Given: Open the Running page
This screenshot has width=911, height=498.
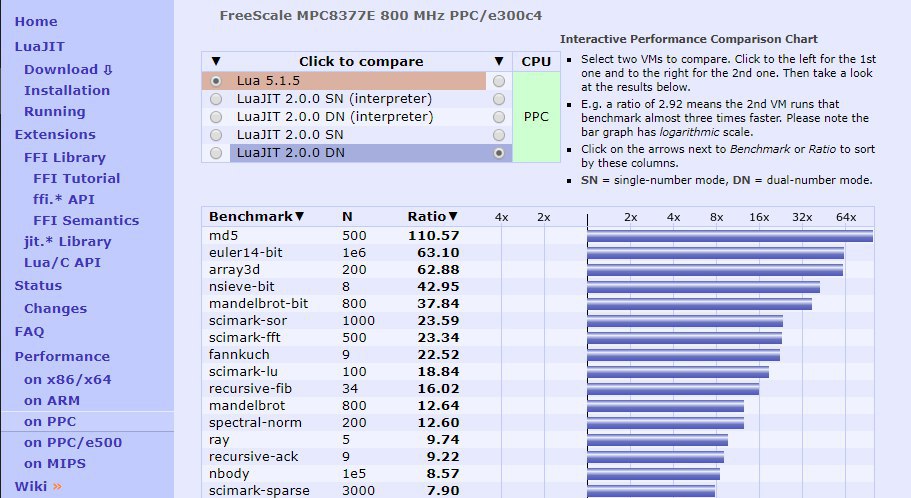Looking at the screenshot, I should coord(55,112).
